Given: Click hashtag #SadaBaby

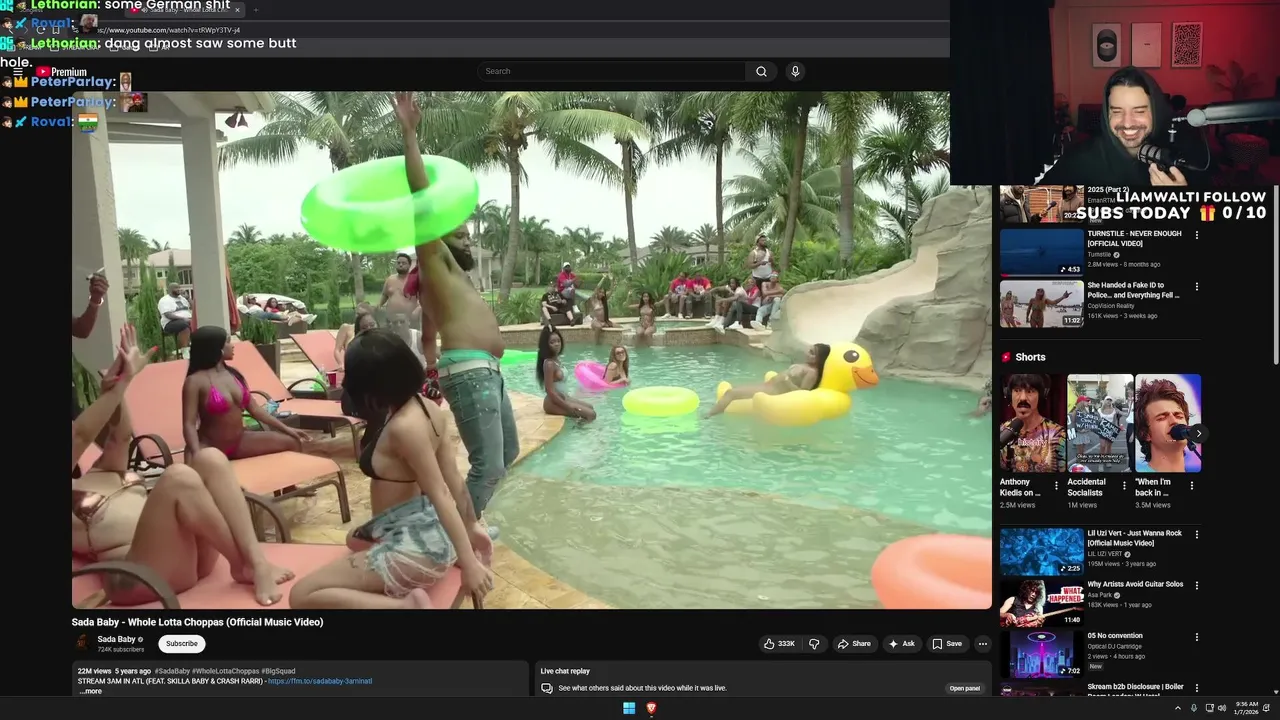Looking at the screenshot, I should click(x=172, y=671).
